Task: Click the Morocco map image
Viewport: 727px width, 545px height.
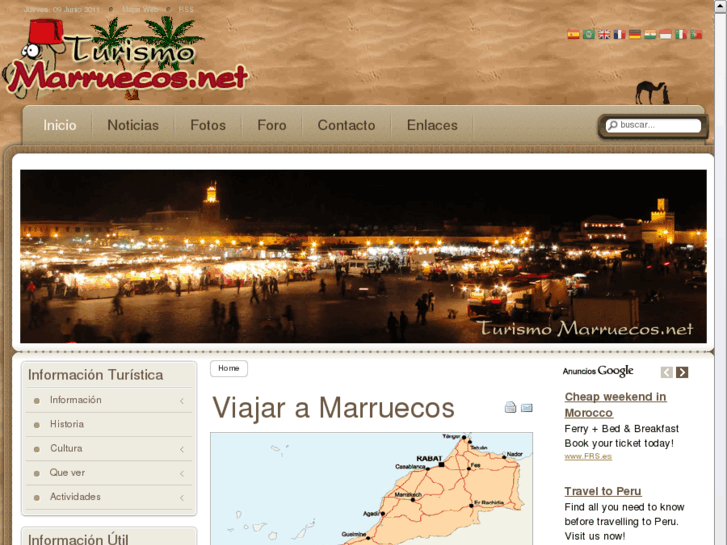Action: (371, 489)
